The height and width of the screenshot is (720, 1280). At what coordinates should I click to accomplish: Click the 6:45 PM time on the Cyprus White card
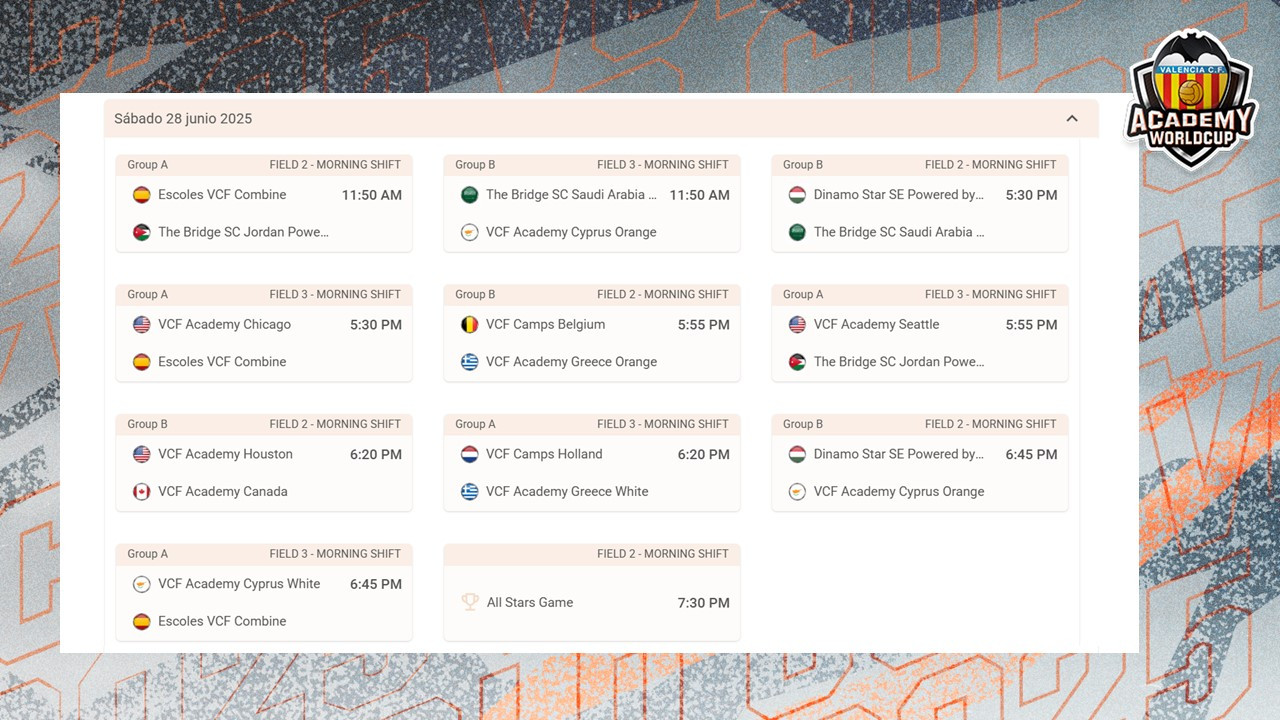click(376, 584)
